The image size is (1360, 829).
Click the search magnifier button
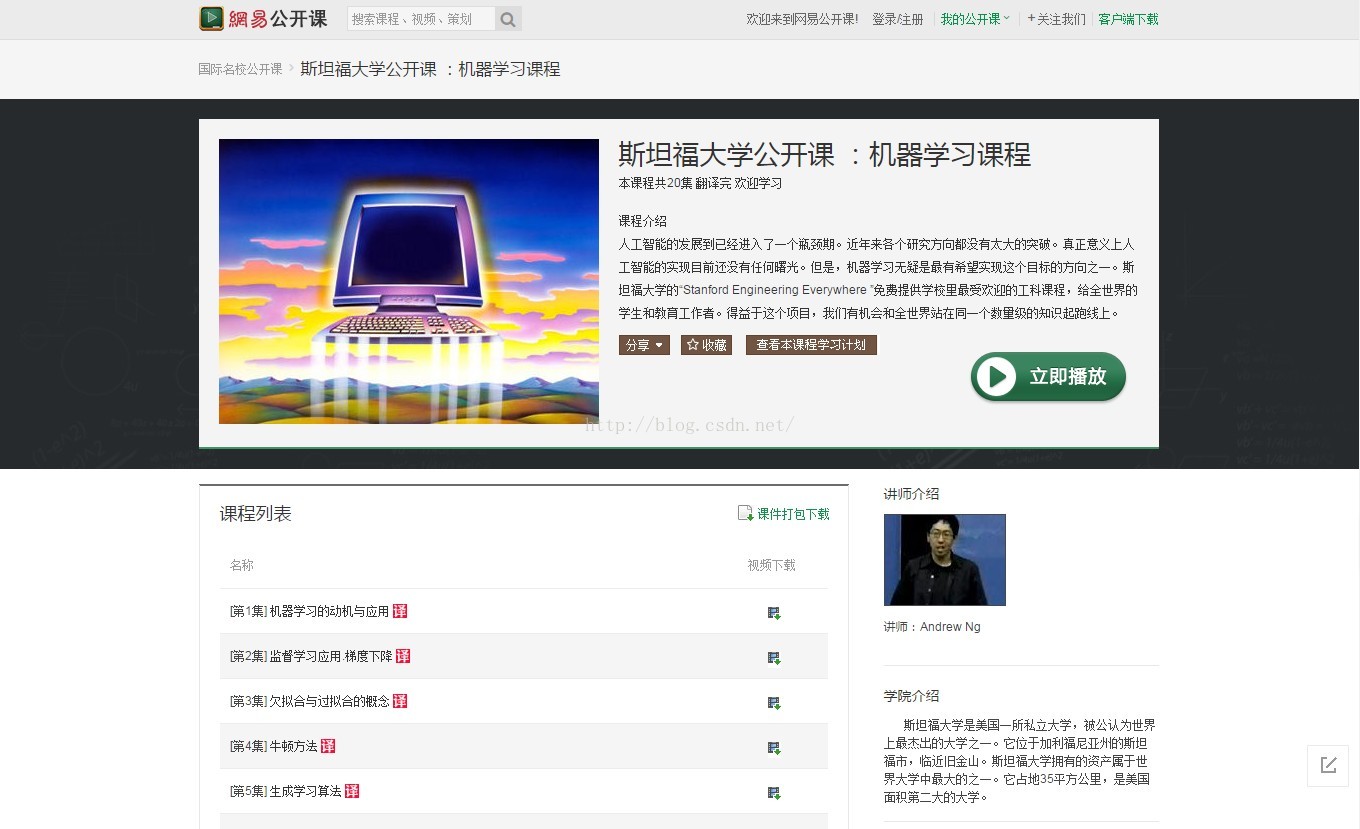pyautogui.click(x=508, y=19)
